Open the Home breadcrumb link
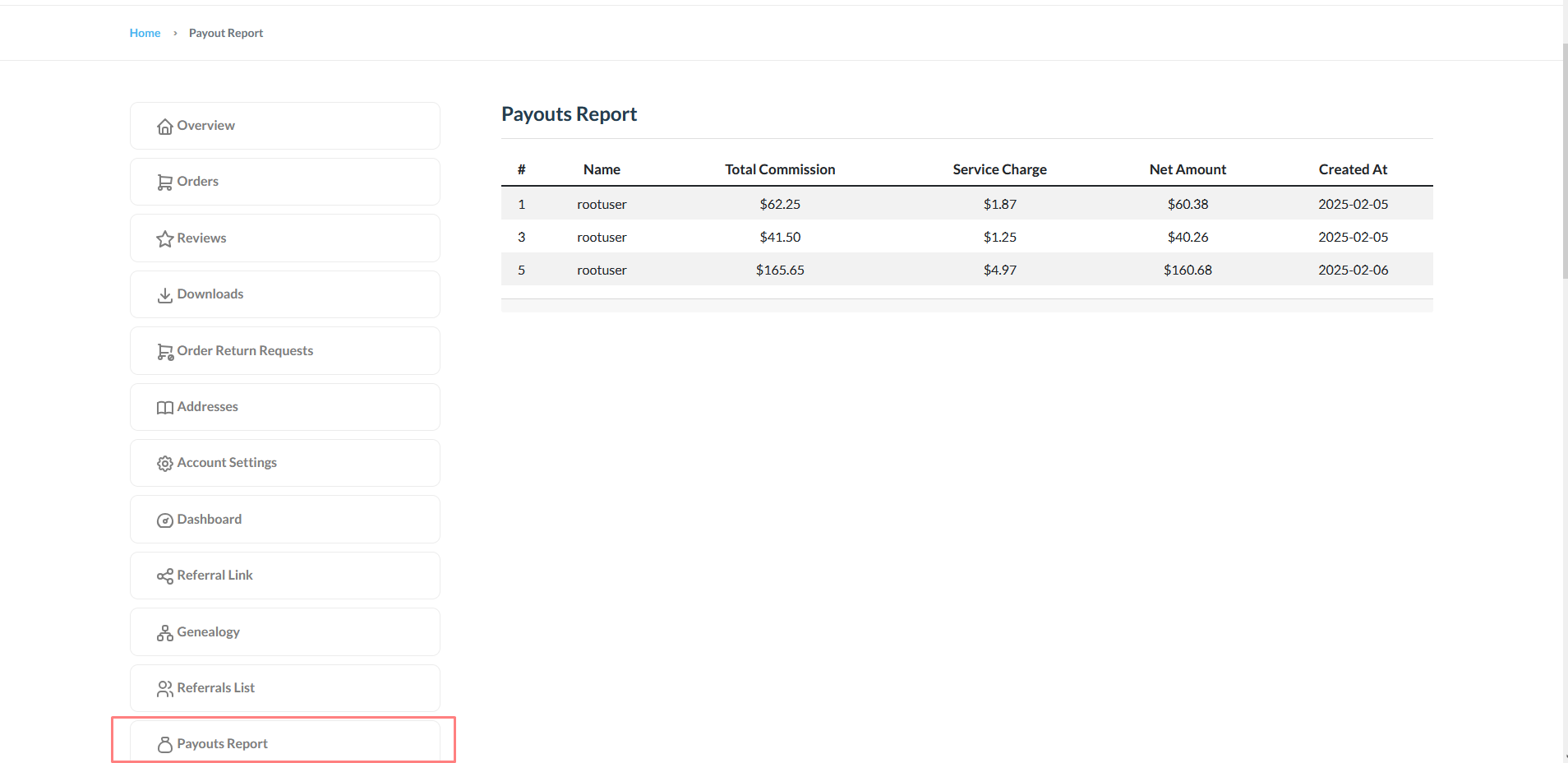This screenshot has height=763, width=1568. (145, 33)
